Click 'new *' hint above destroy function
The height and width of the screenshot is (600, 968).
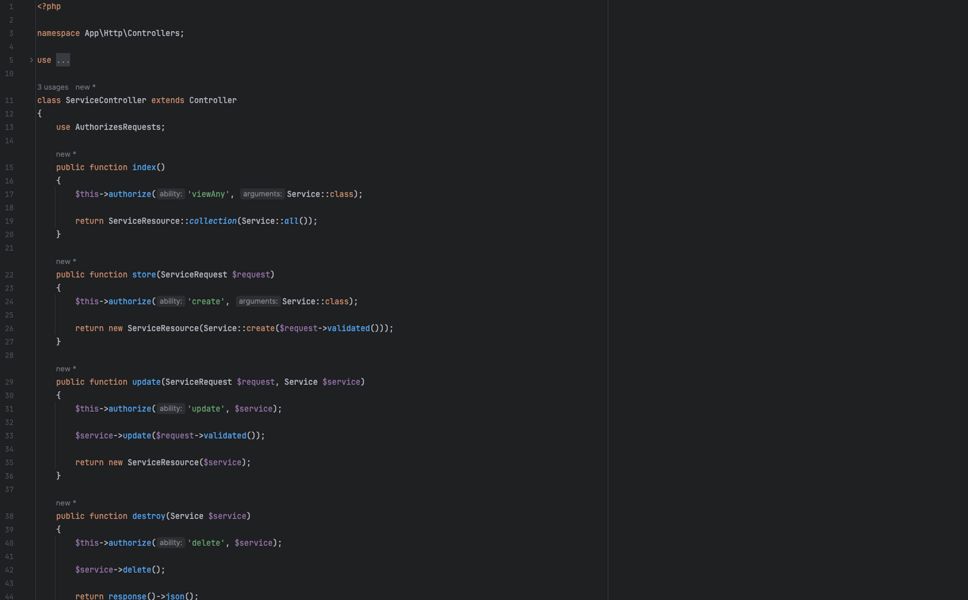point(66,503)
